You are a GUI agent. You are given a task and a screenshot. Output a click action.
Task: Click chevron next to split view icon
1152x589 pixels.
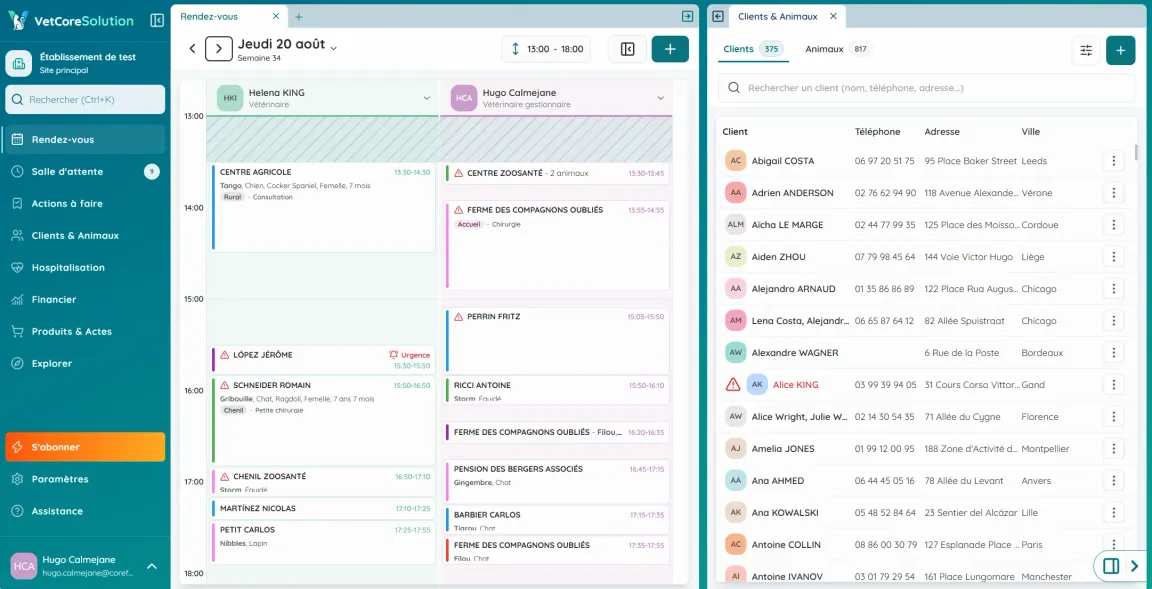point(1134,566)
